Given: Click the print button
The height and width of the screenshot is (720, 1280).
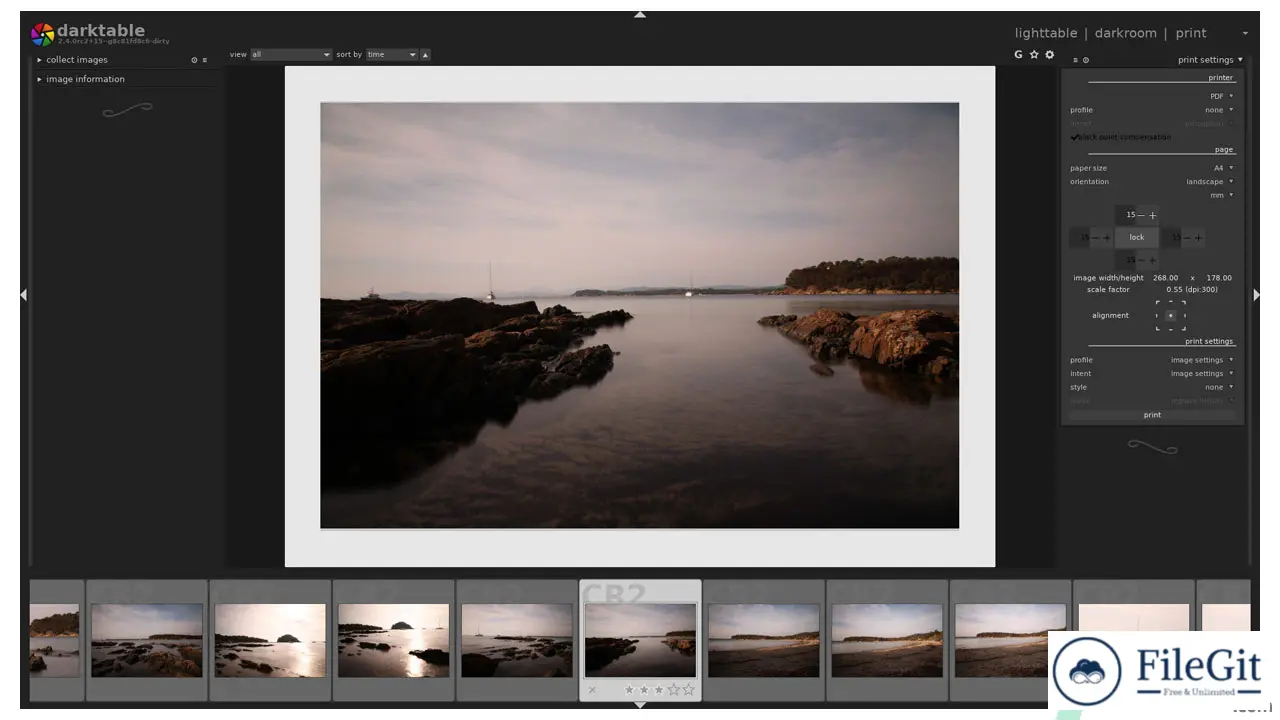Looking at the screenshot, I should coord(1152,415).
